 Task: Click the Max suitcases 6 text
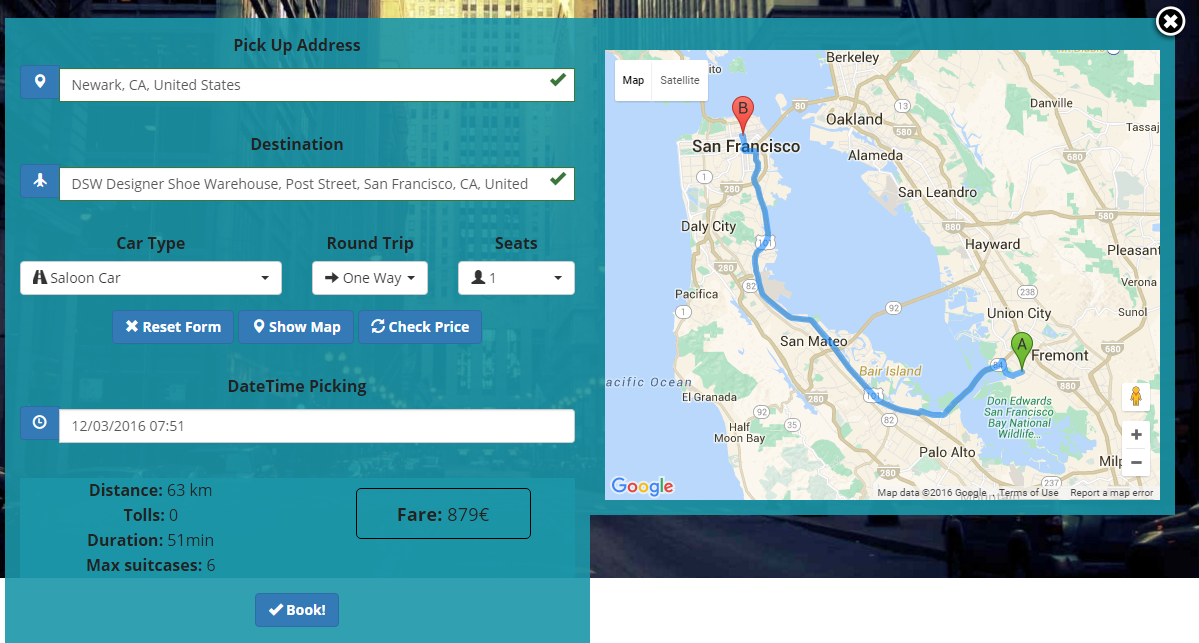[x=151, y=565]
